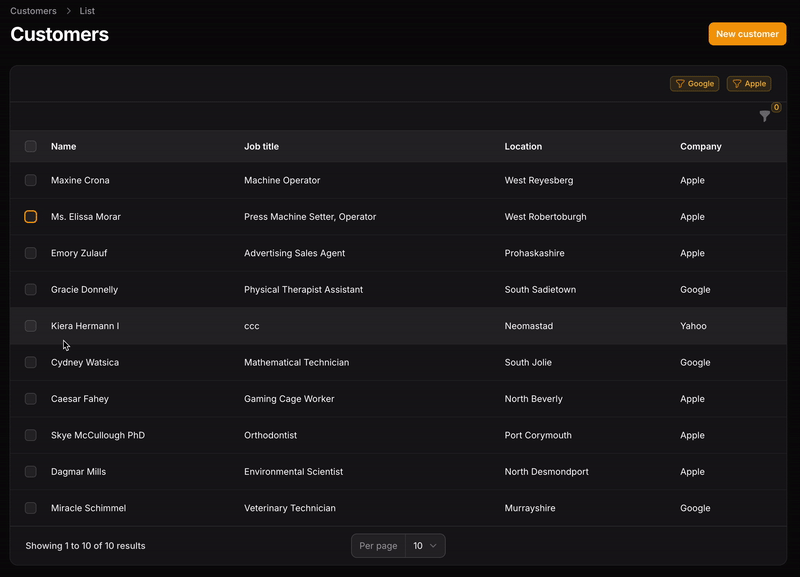Select the Miracle Schimmel row checkbox
Viewport: 800px width, 577px height.
pos(31,508)
